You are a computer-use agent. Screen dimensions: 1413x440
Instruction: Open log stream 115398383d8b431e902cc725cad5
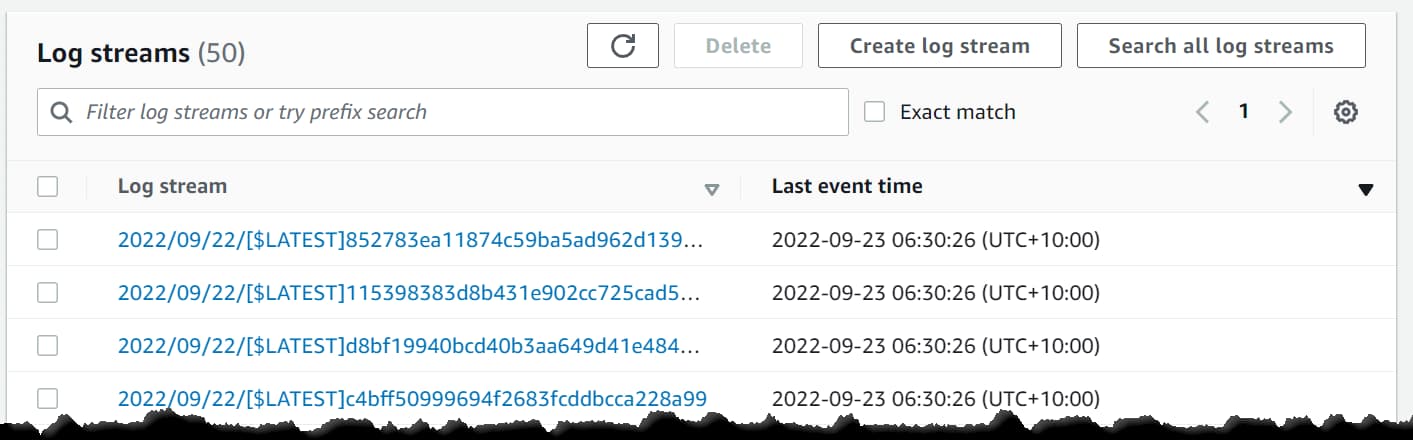(409, 293)
